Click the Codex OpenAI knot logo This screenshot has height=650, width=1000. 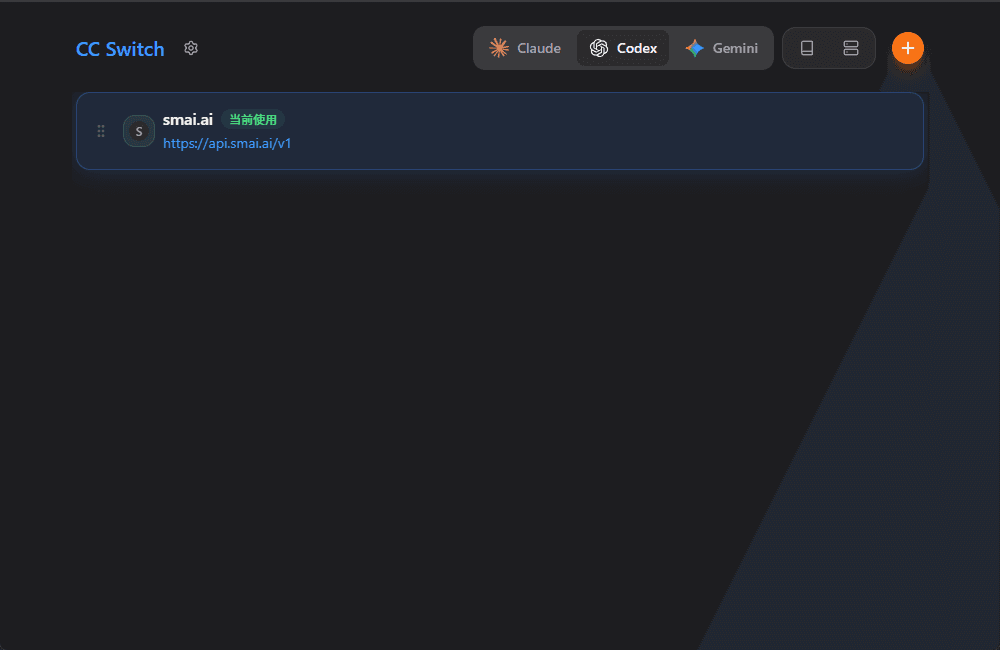599,48
